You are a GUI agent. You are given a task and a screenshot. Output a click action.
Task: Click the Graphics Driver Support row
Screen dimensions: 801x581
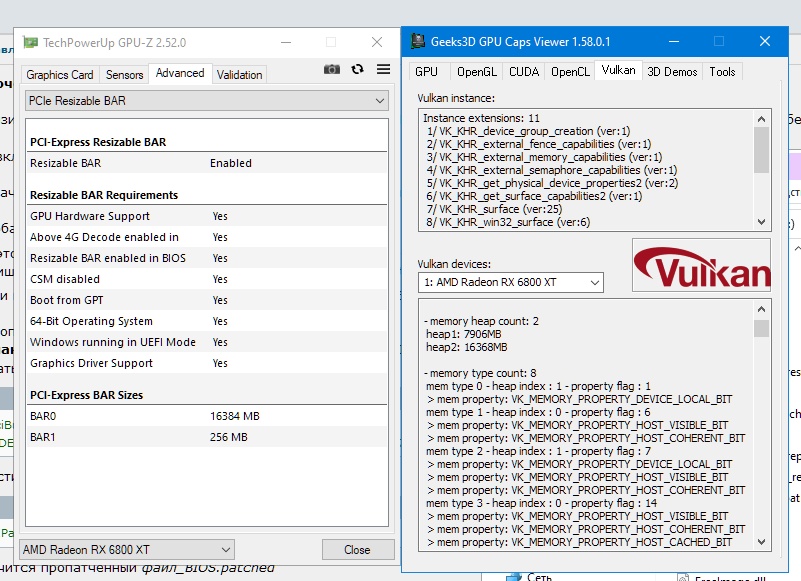click(x=207, y=363)
